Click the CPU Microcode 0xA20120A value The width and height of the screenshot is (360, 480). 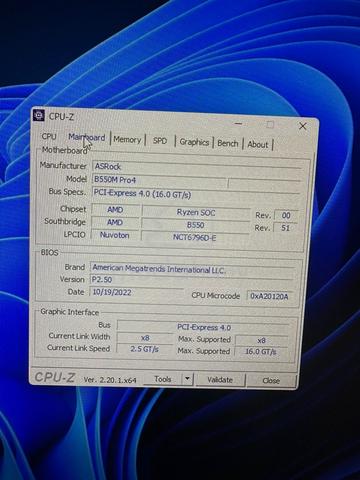[269, 296]
